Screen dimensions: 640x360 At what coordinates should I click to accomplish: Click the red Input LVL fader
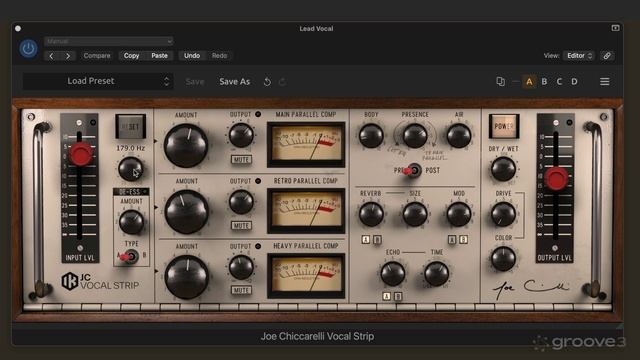click(x=81, y=154)
